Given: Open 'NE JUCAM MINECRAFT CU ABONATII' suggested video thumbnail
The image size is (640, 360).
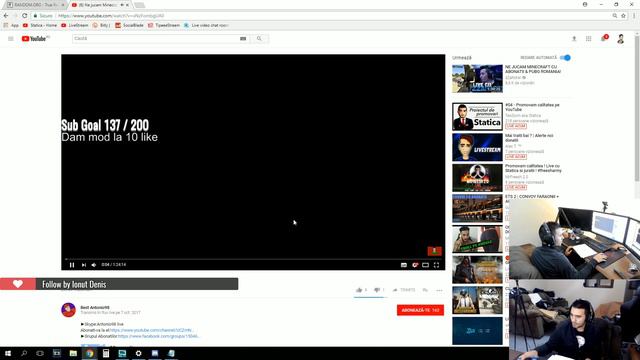Looking at the screenshot, I should coord(477,78).
